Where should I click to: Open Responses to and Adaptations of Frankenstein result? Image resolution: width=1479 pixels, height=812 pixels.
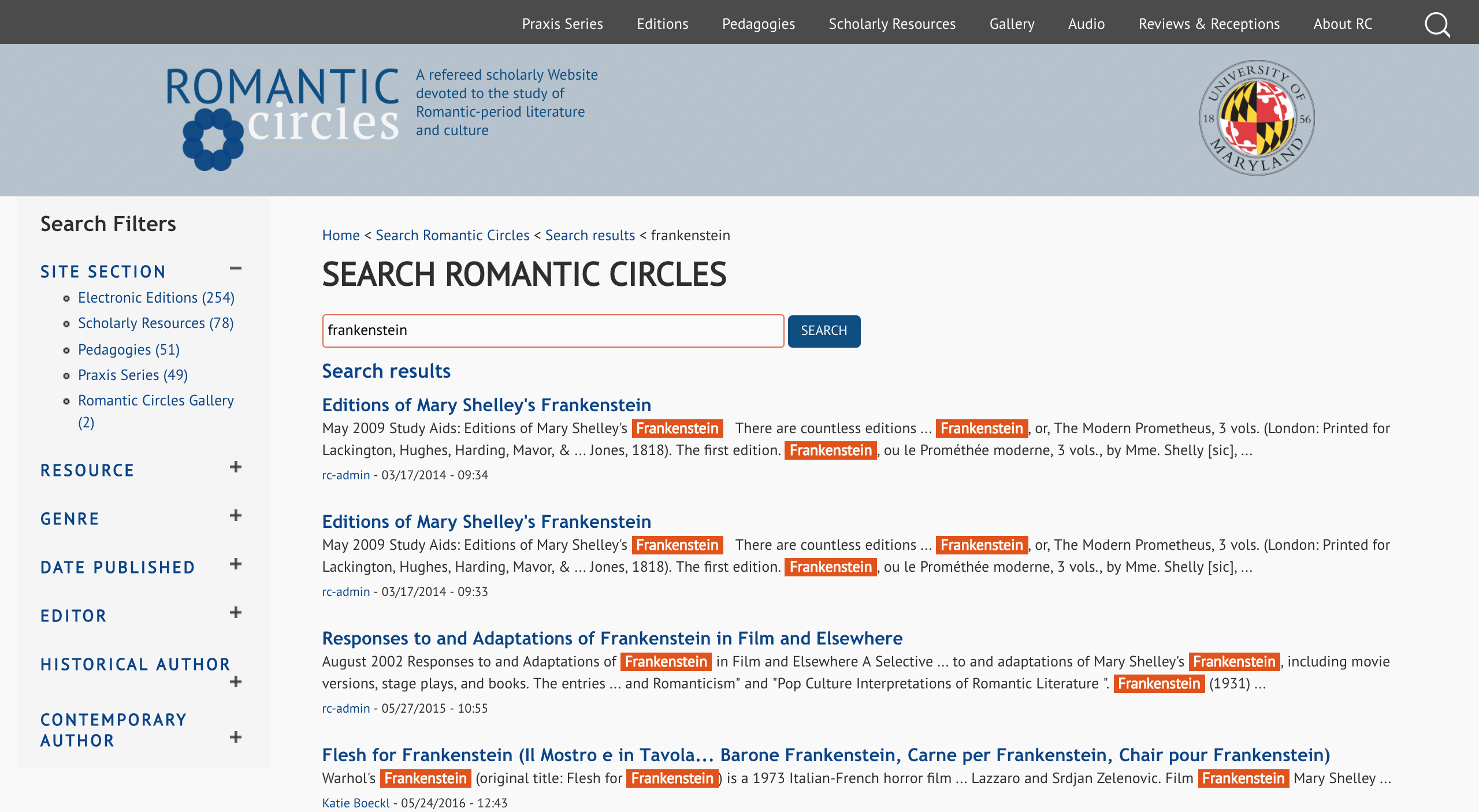(612, 638)
